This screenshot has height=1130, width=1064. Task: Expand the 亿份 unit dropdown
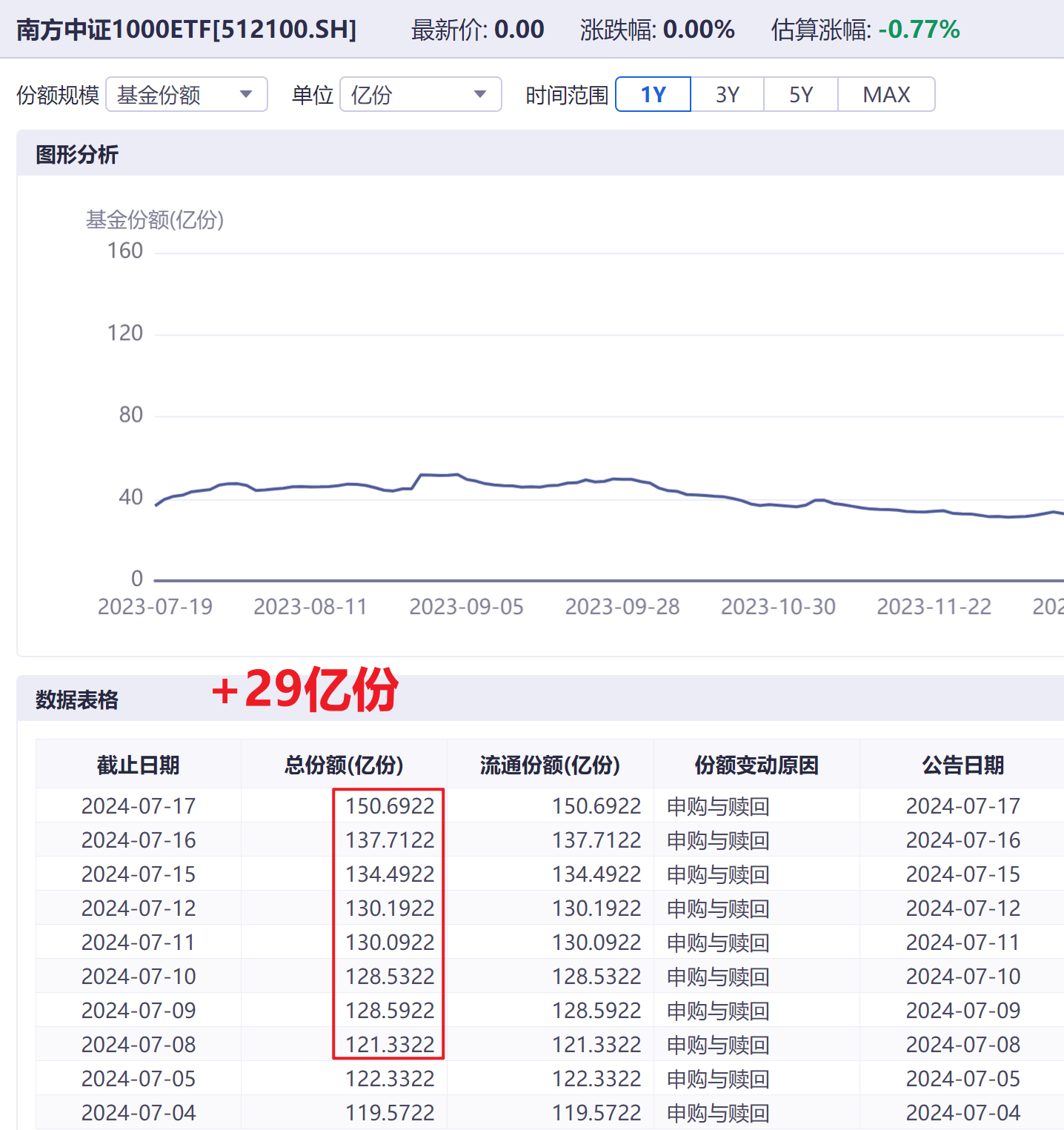click(420, 95)
